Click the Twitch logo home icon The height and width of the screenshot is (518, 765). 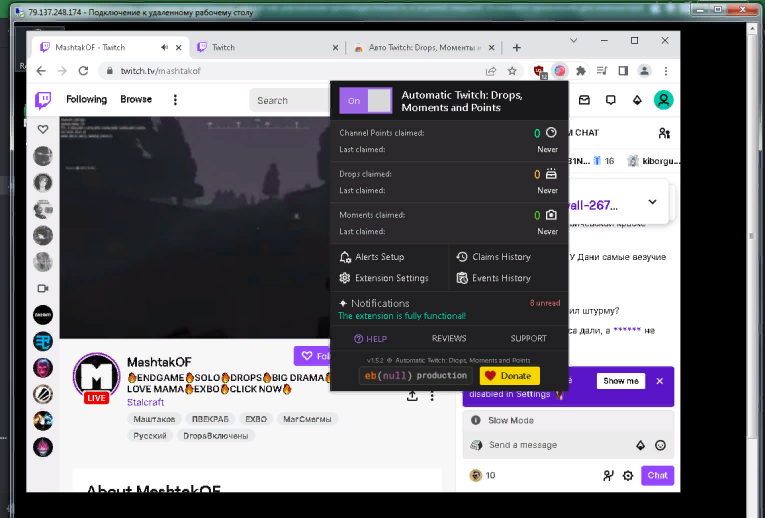tap(43, 100)
